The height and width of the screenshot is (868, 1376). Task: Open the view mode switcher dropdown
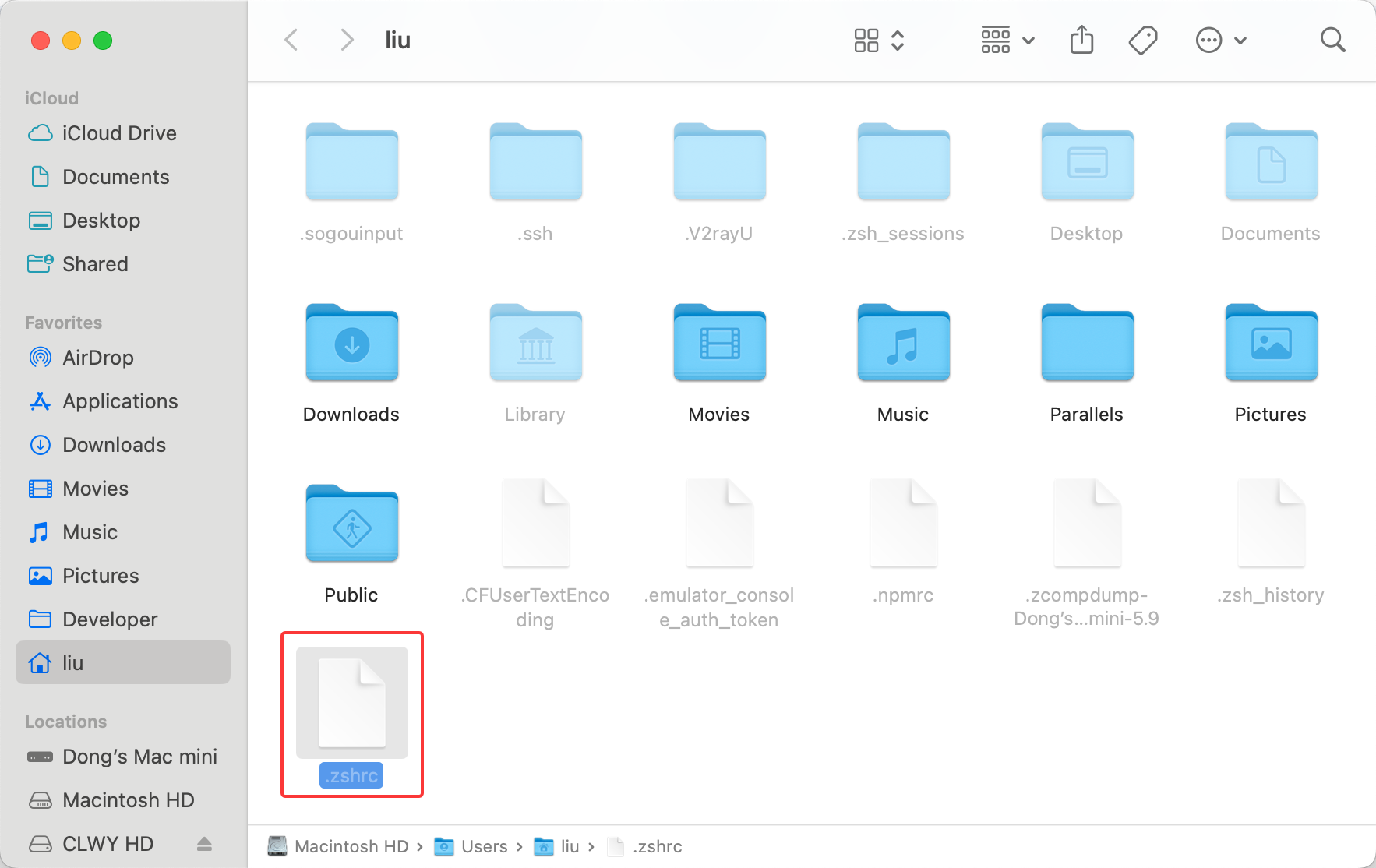point(879,40)
